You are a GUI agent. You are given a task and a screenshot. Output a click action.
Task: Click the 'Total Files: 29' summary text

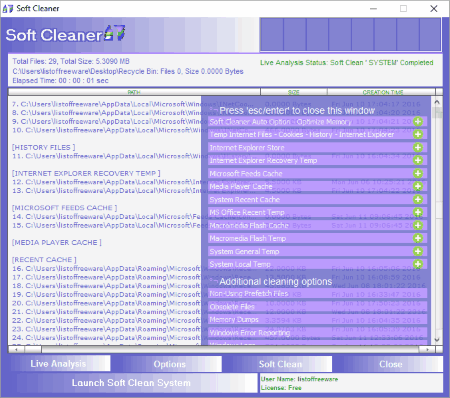71,61
